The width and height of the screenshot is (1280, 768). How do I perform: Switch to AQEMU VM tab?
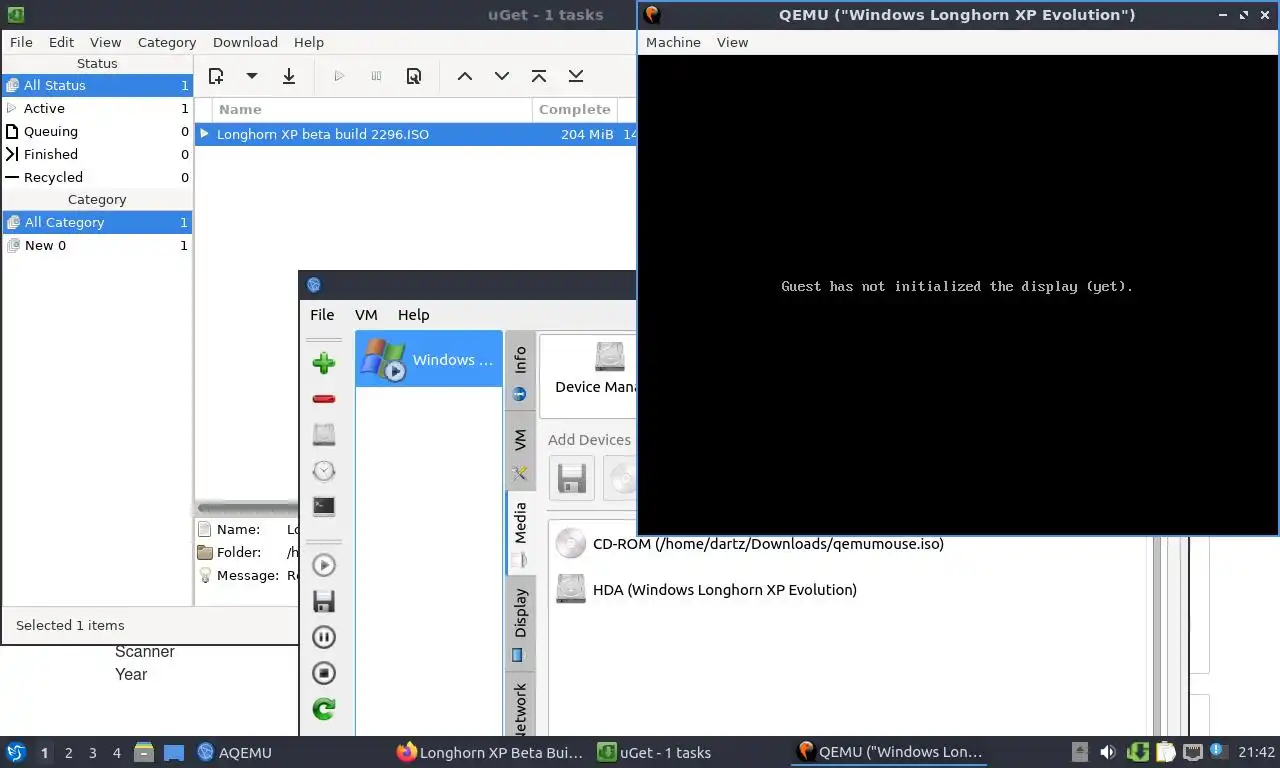(x=520, y=452)
